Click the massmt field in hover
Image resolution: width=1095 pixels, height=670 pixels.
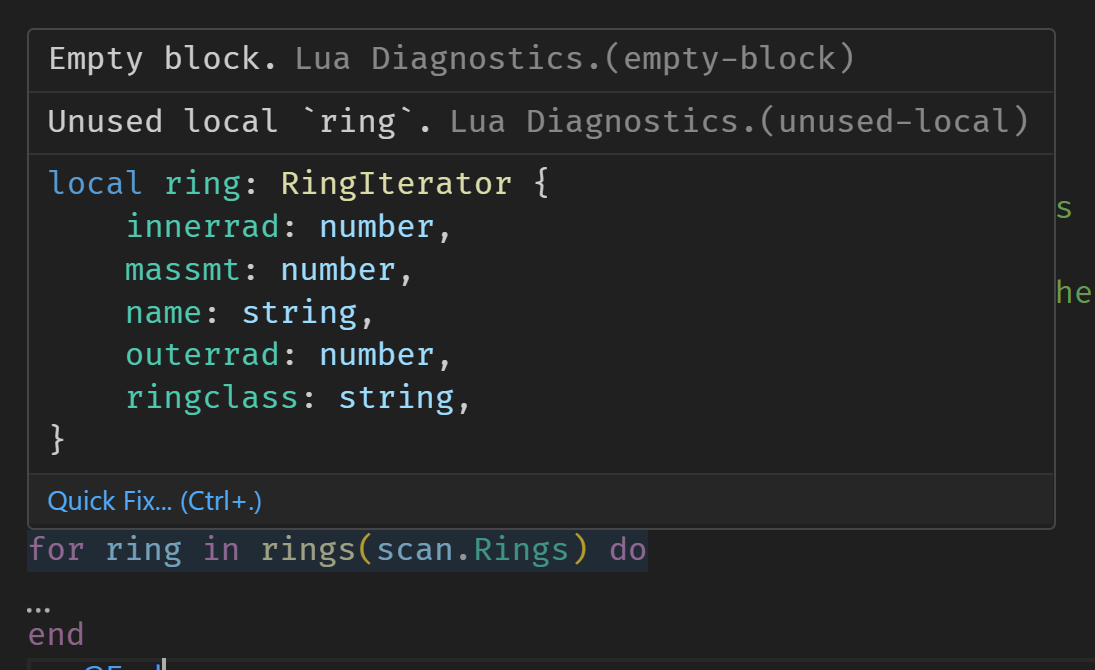(x=182, y=270)
